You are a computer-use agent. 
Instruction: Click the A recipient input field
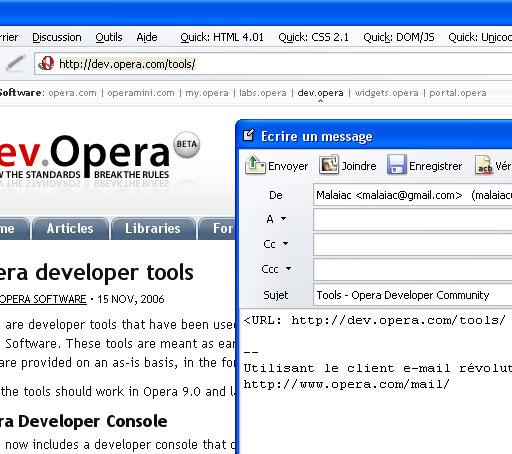click(x=413, y=219)
